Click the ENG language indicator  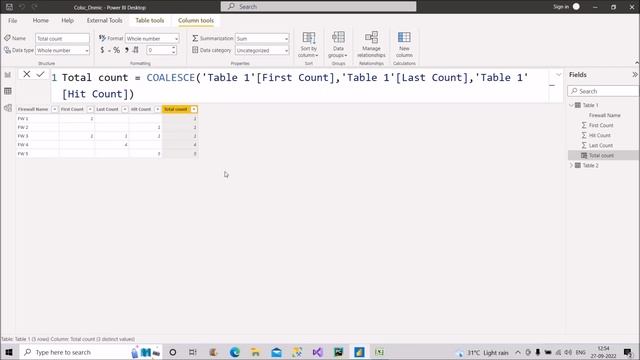(580, 352)
